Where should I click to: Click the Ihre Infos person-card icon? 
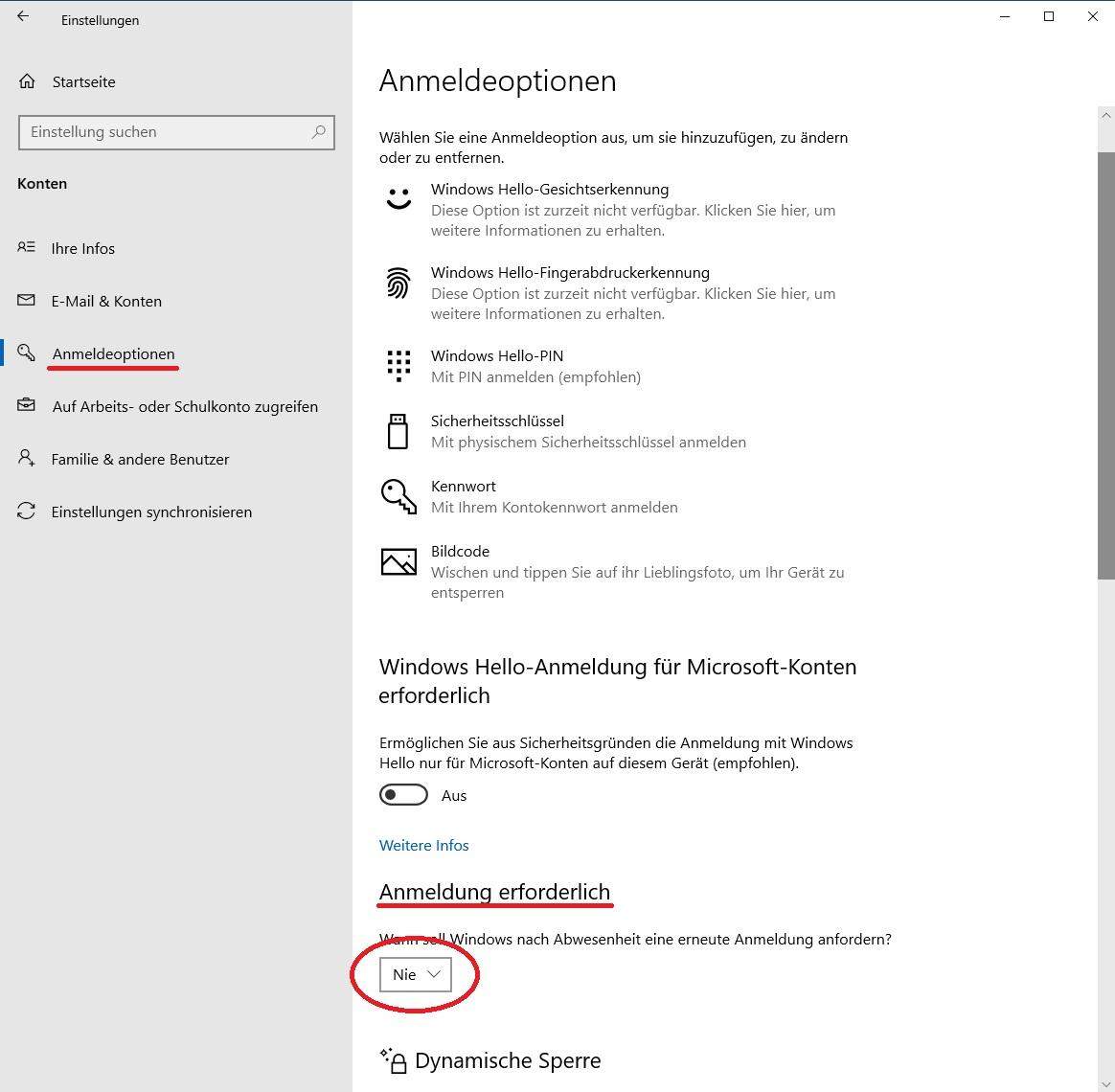tap(26, 247)
